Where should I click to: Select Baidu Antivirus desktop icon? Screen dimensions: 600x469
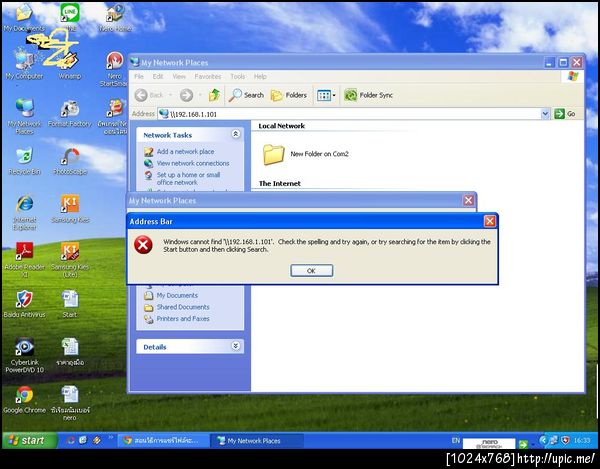point(24,304)
